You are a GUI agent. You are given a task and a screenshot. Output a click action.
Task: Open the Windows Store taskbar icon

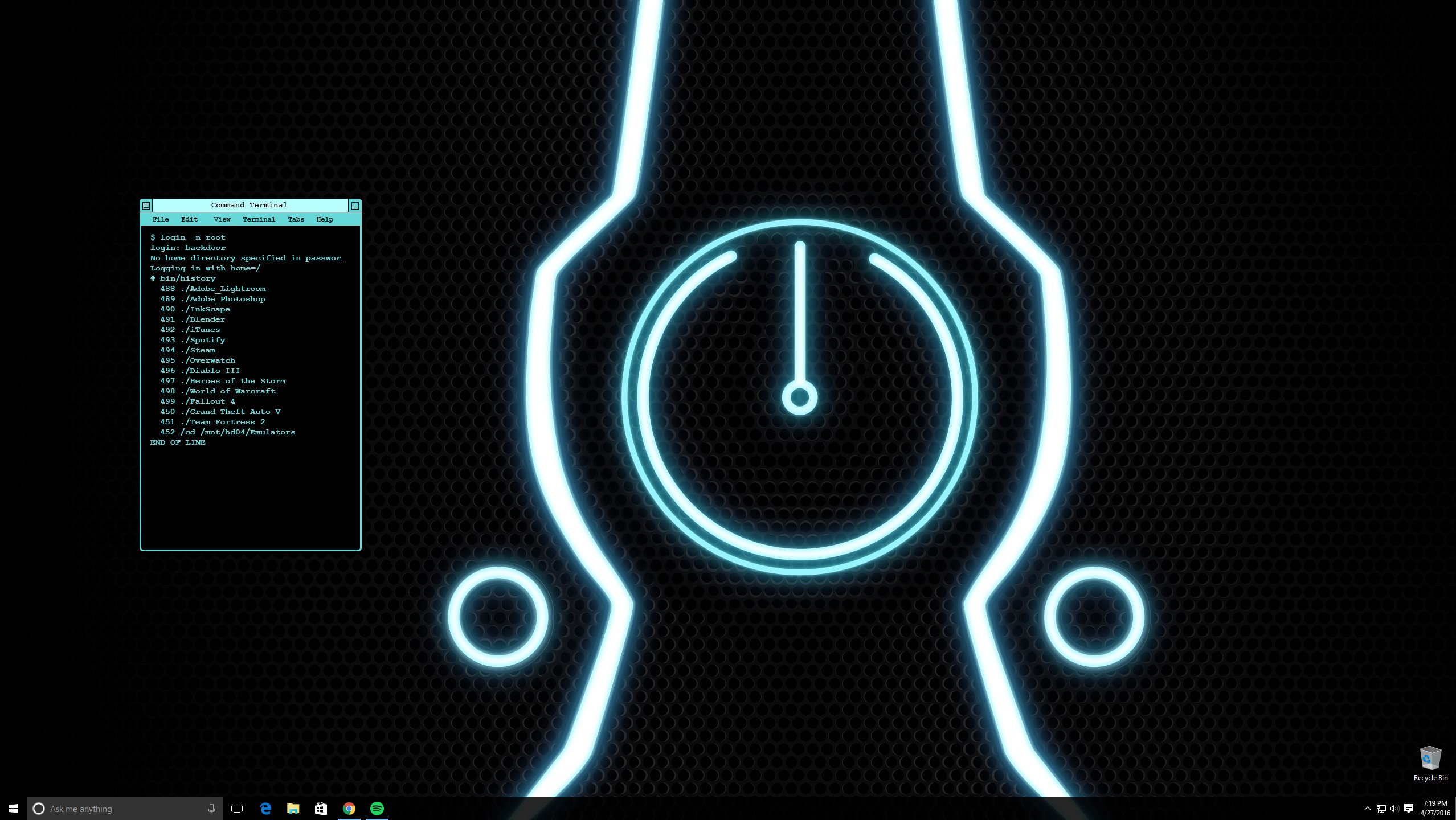point(321,809)
